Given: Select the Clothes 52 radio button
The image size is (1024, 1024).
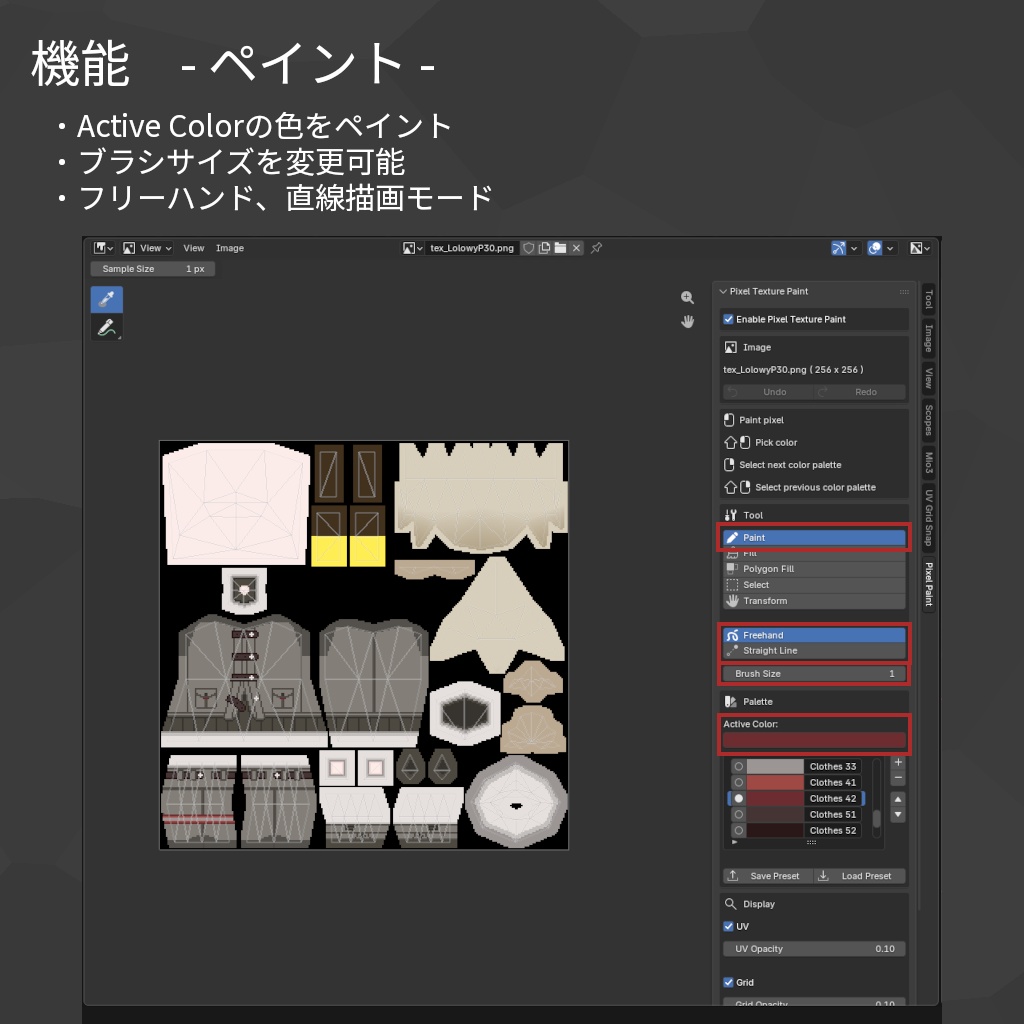Looking at the screenshot, I should click(x=739, y=831).
